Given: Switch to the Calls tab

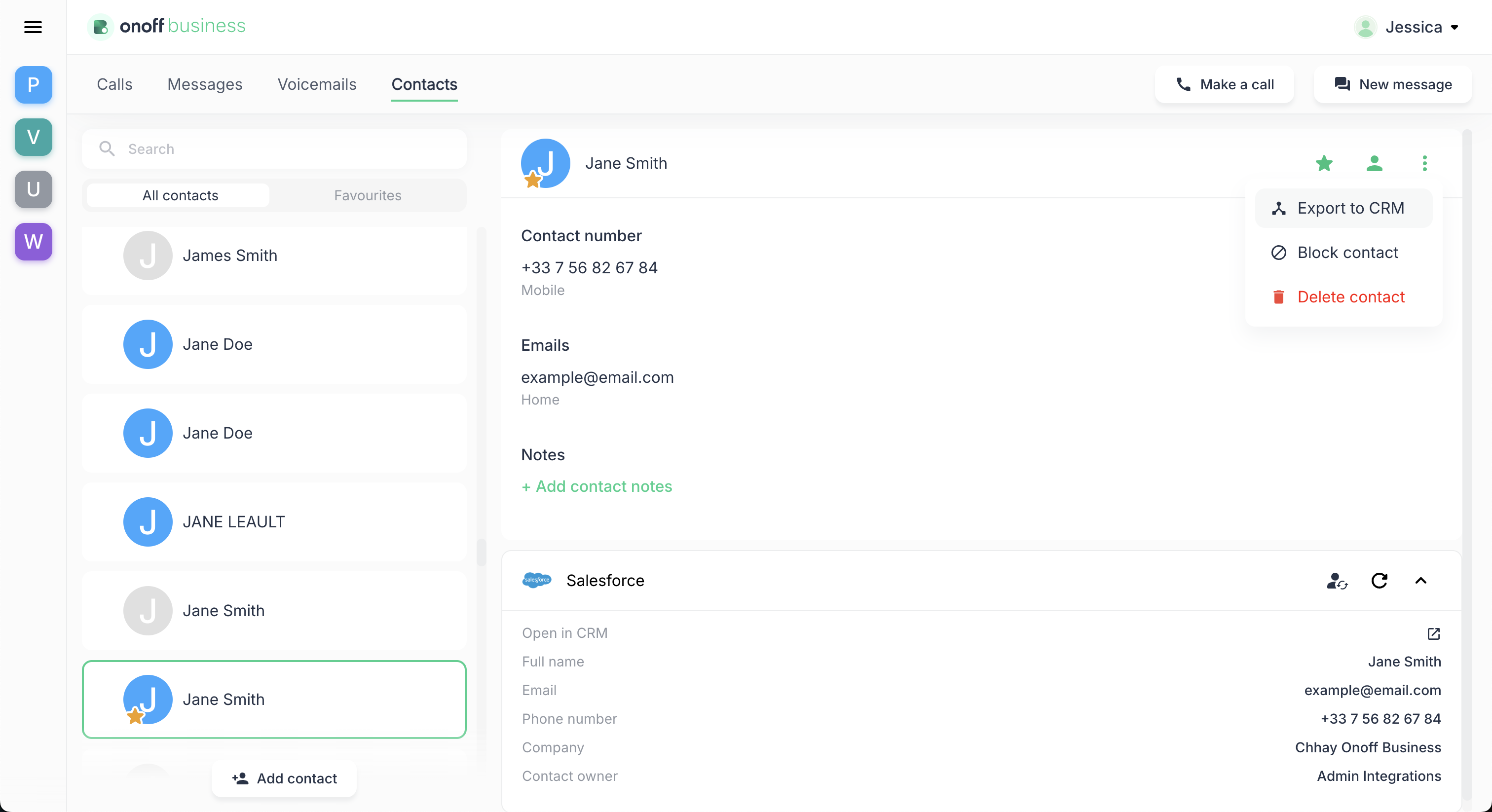Looking at the screenshot, I should point(114,84).
